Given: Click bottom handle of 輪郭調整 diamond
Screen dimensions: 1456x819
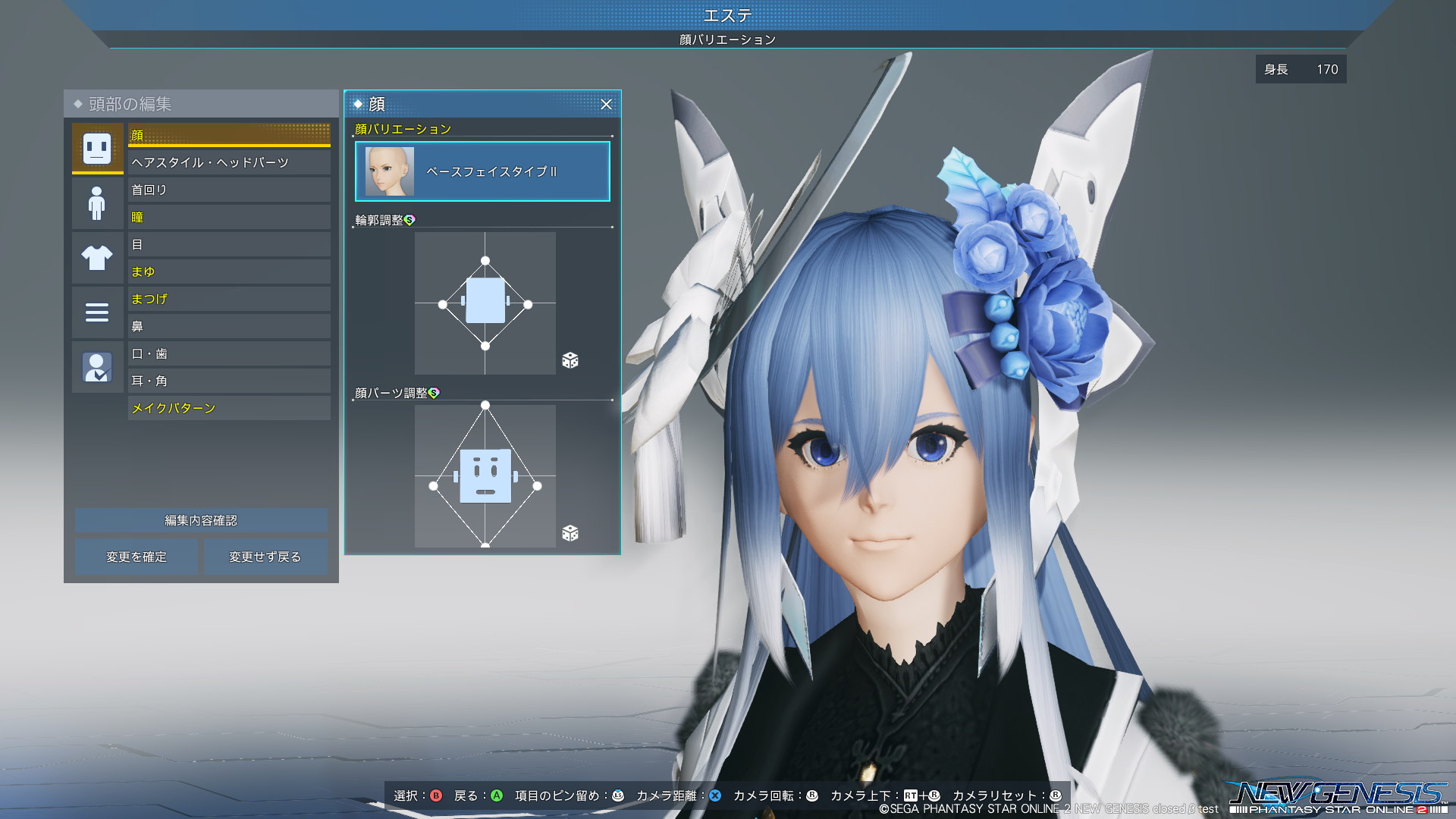Looking at the screenshot, I should [x=485, y=346].
